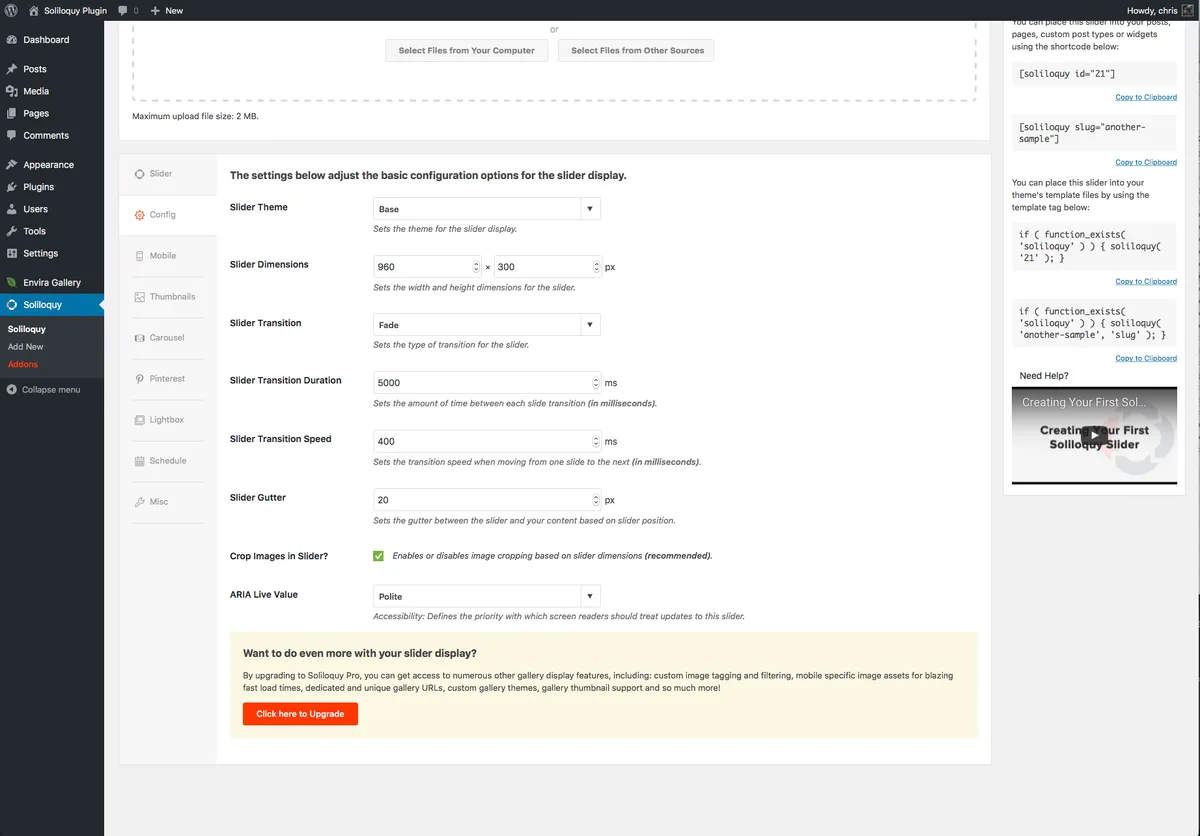Viewport: 1200px width, 836px height.
Task: Click the Pages icon in sidebar
Action: coord(11,113)
